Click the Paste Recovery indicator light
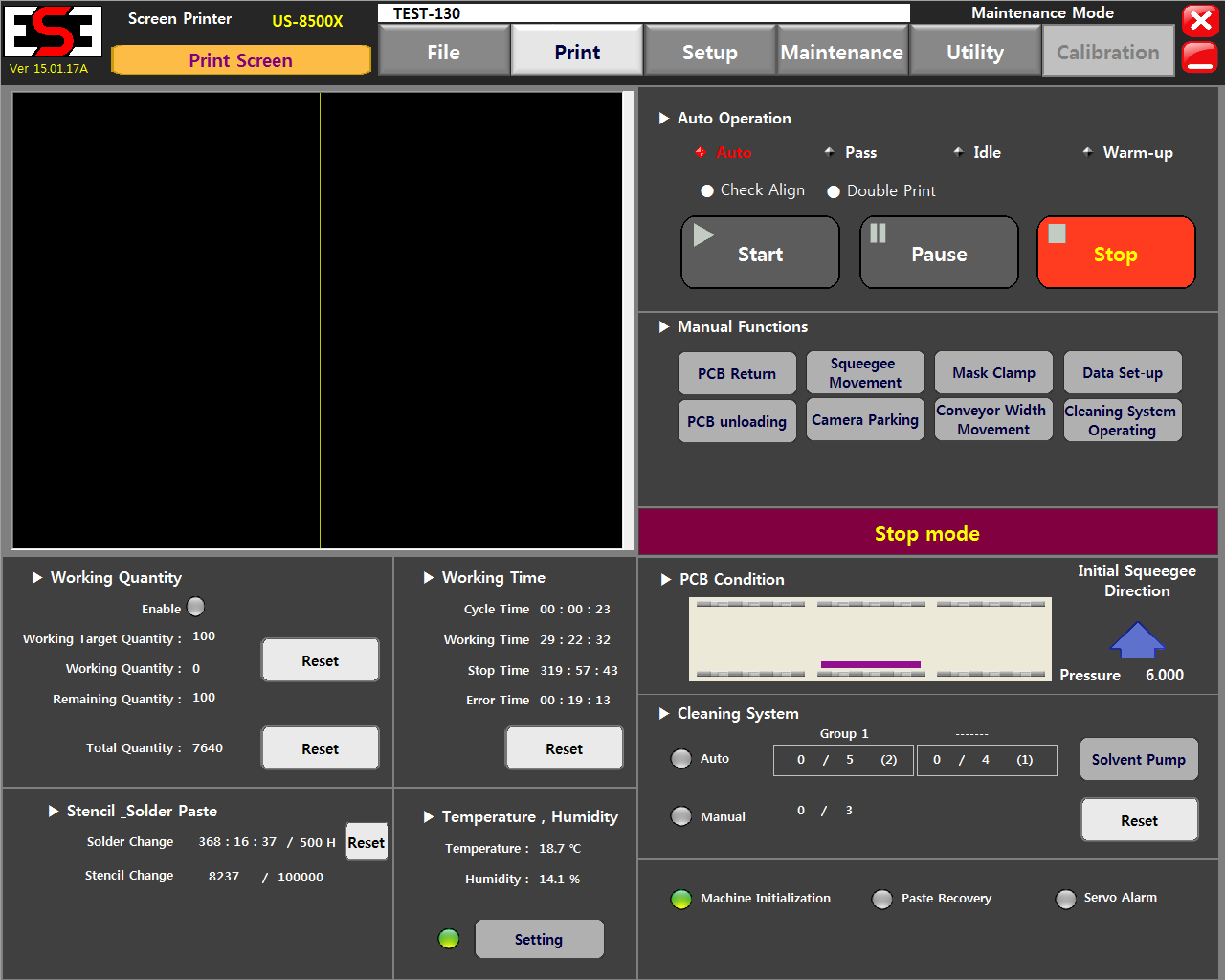 [x=882, y=899]
